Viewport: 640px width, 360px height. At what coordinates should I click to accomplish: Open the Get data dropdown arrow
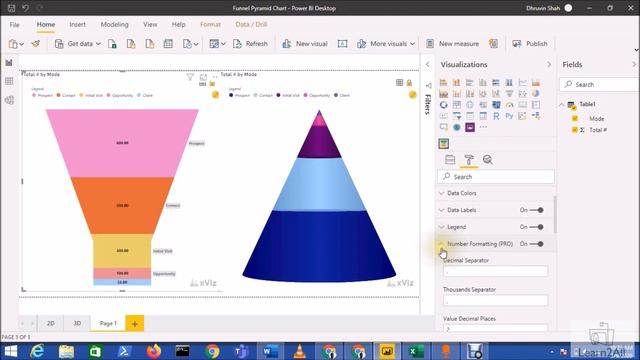[x=98, y=44]
